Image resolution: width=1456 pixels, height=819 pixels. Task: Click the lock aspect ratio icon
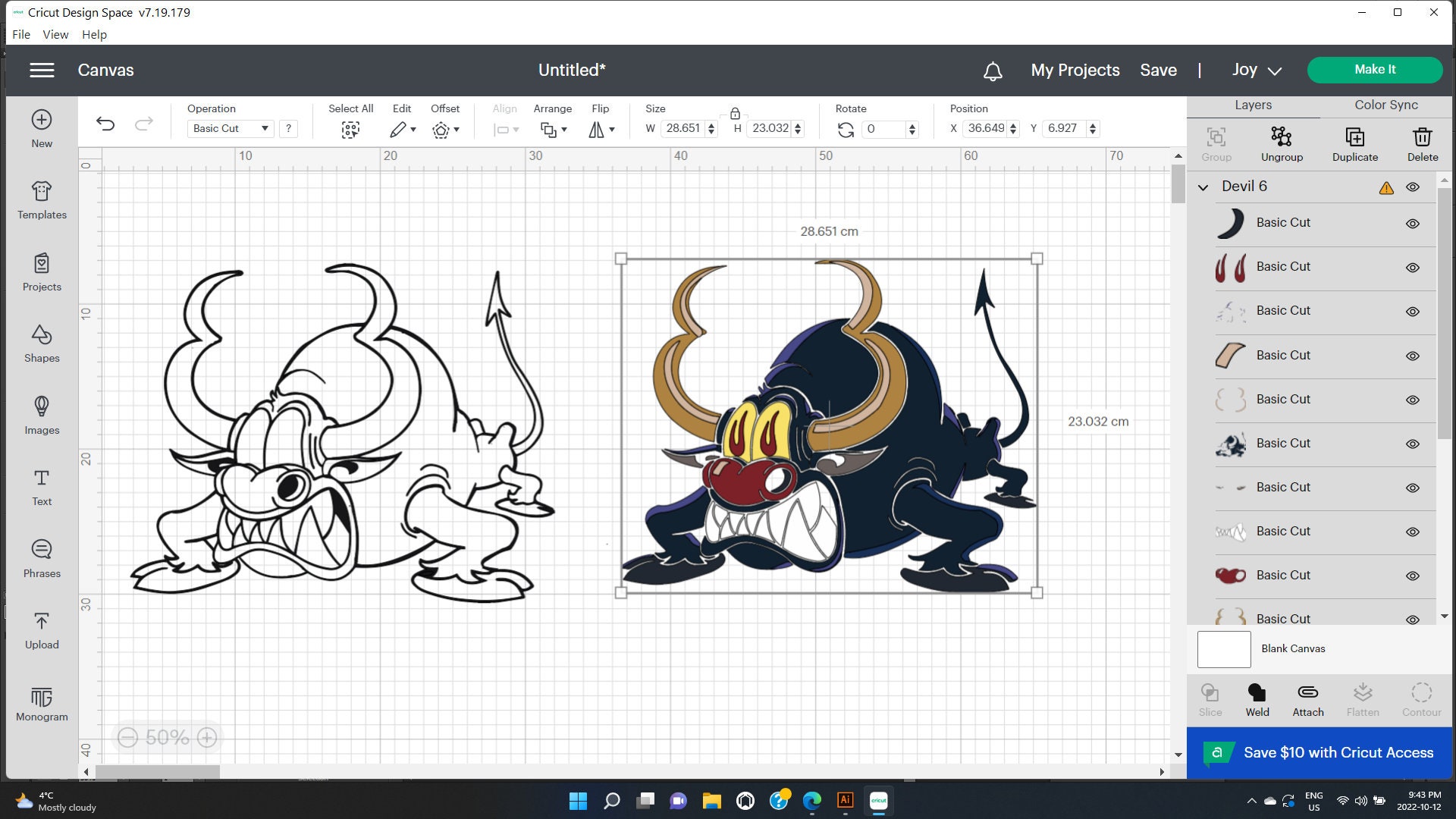[x=735, y=114]
